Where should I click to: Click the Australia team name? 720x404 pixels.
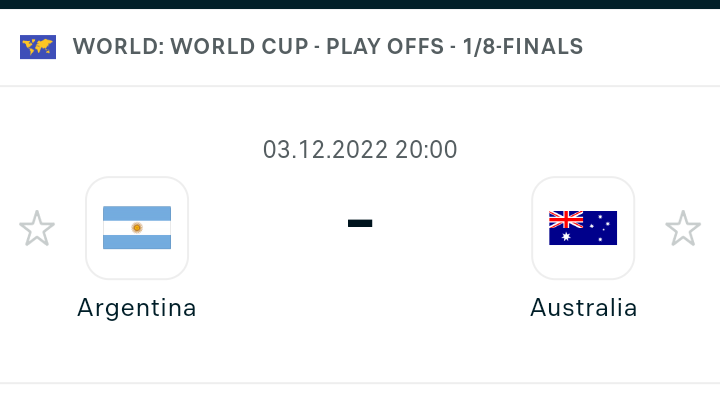[583, 308]
